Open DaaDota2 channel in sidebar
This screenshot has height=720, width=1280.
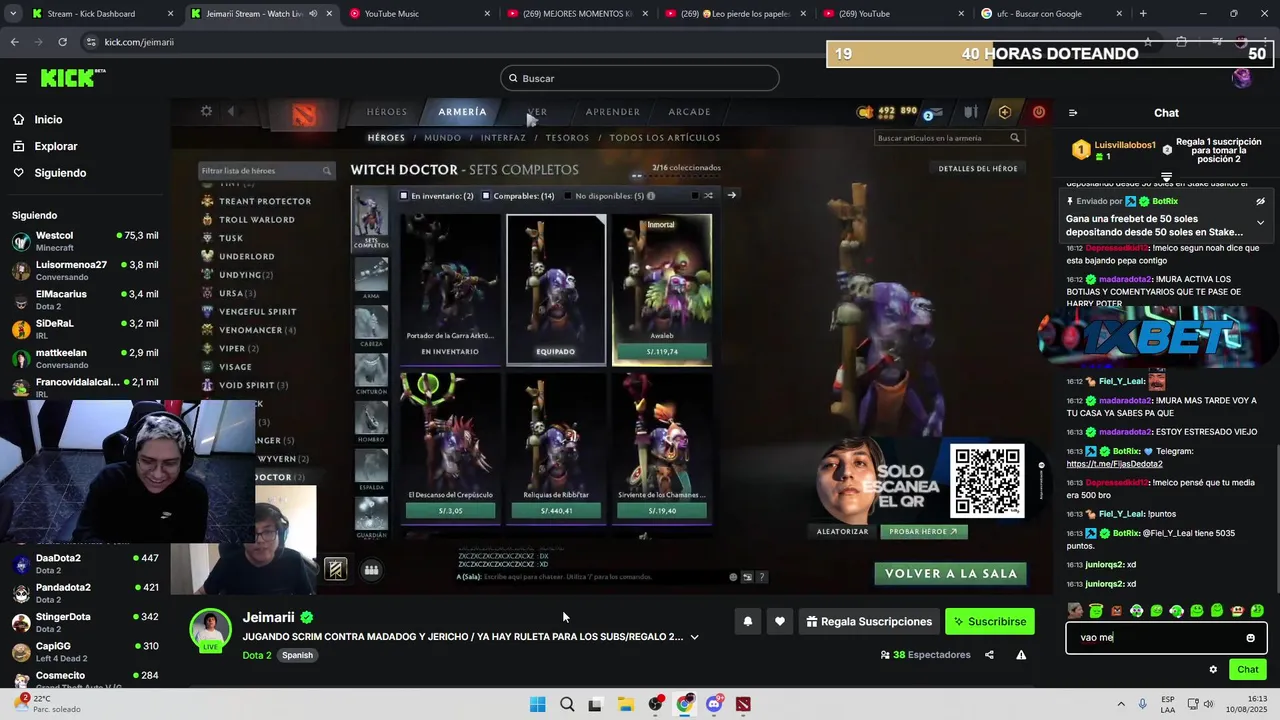[85, 564]
